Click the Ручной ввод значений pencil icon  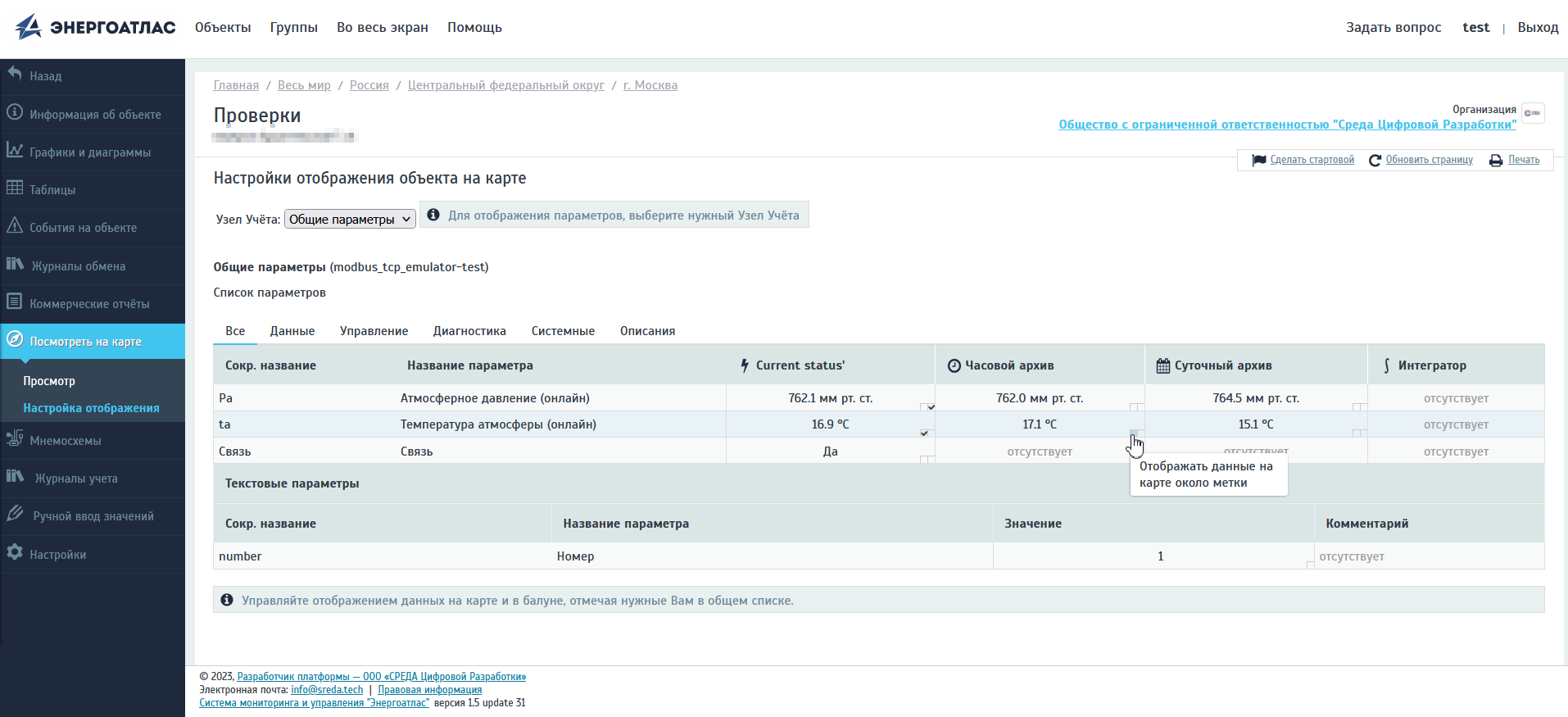(x=15, y=514)
